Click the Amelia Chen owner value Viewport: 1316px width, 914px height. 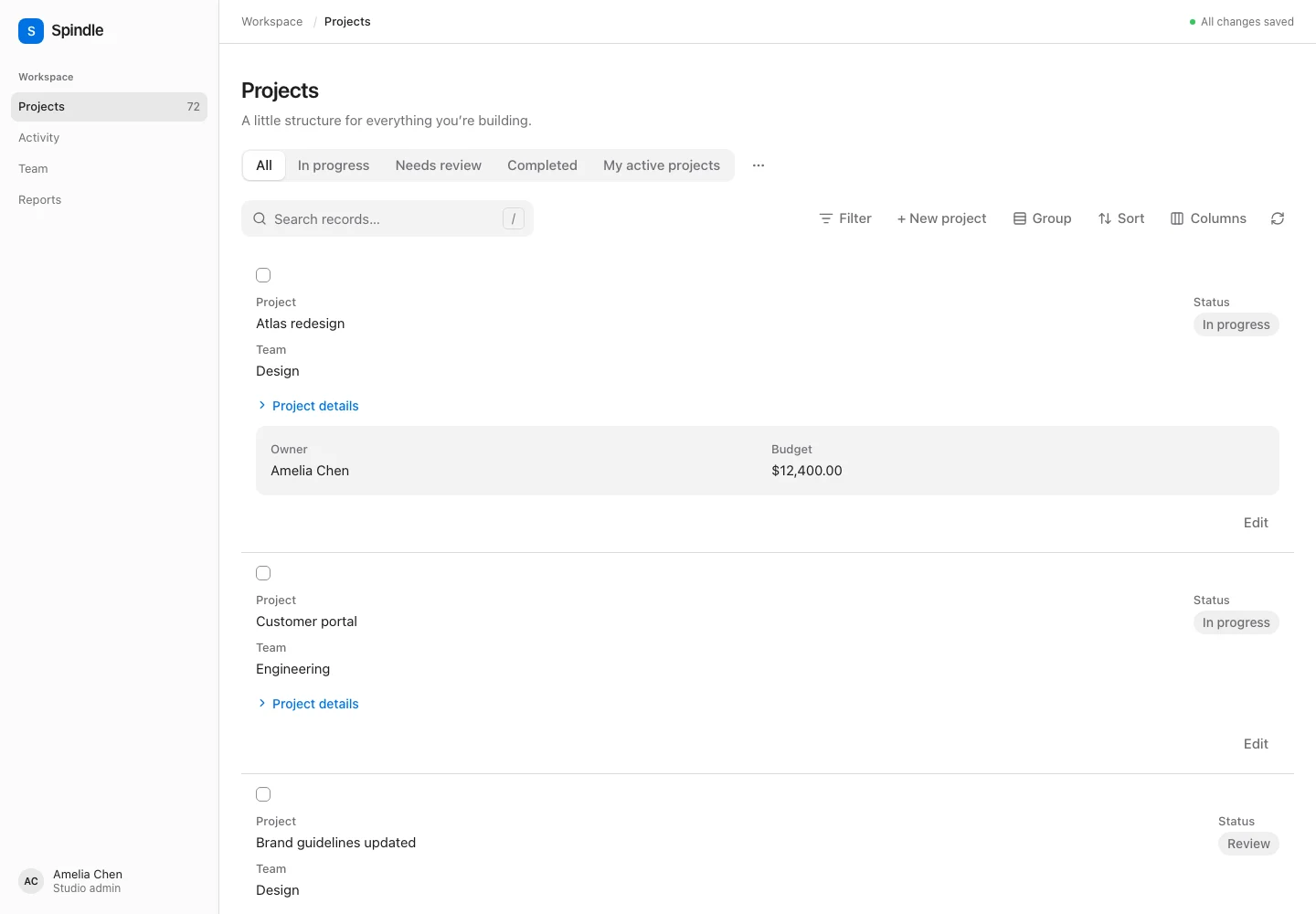click(x=310, y=471)
